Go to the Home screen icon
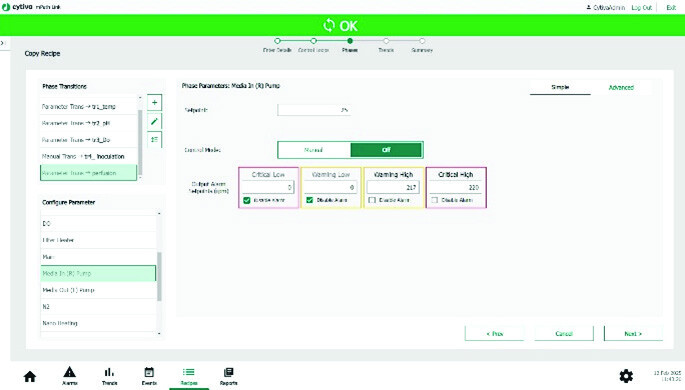The height and width of the screenshot is (390, 685). tap(30, 376)
